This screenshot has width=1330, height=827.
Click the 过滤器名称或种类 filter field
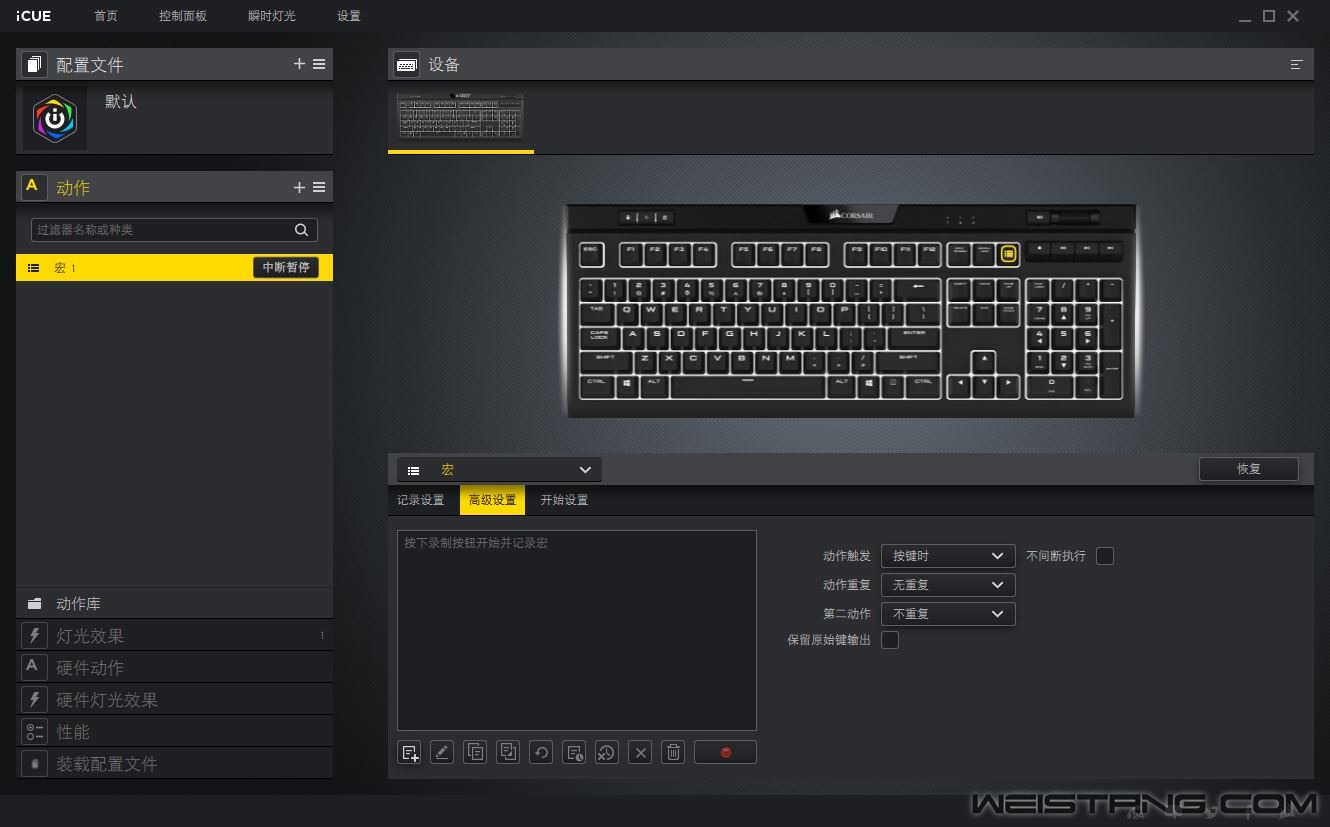point(174,230)
